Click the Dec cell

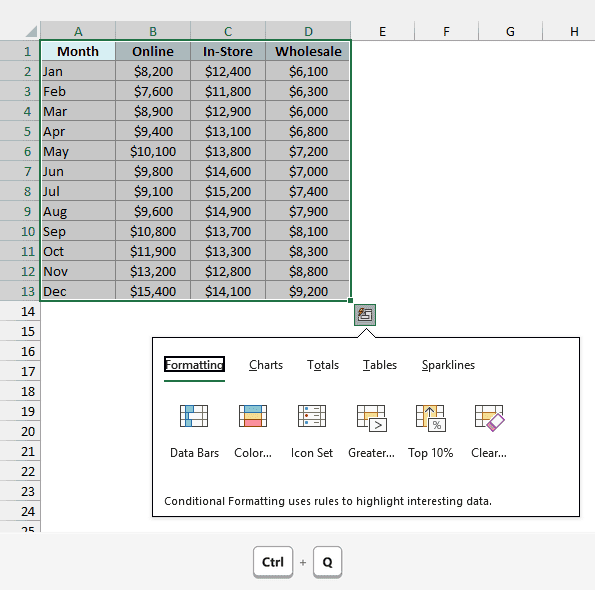(78, 291)
